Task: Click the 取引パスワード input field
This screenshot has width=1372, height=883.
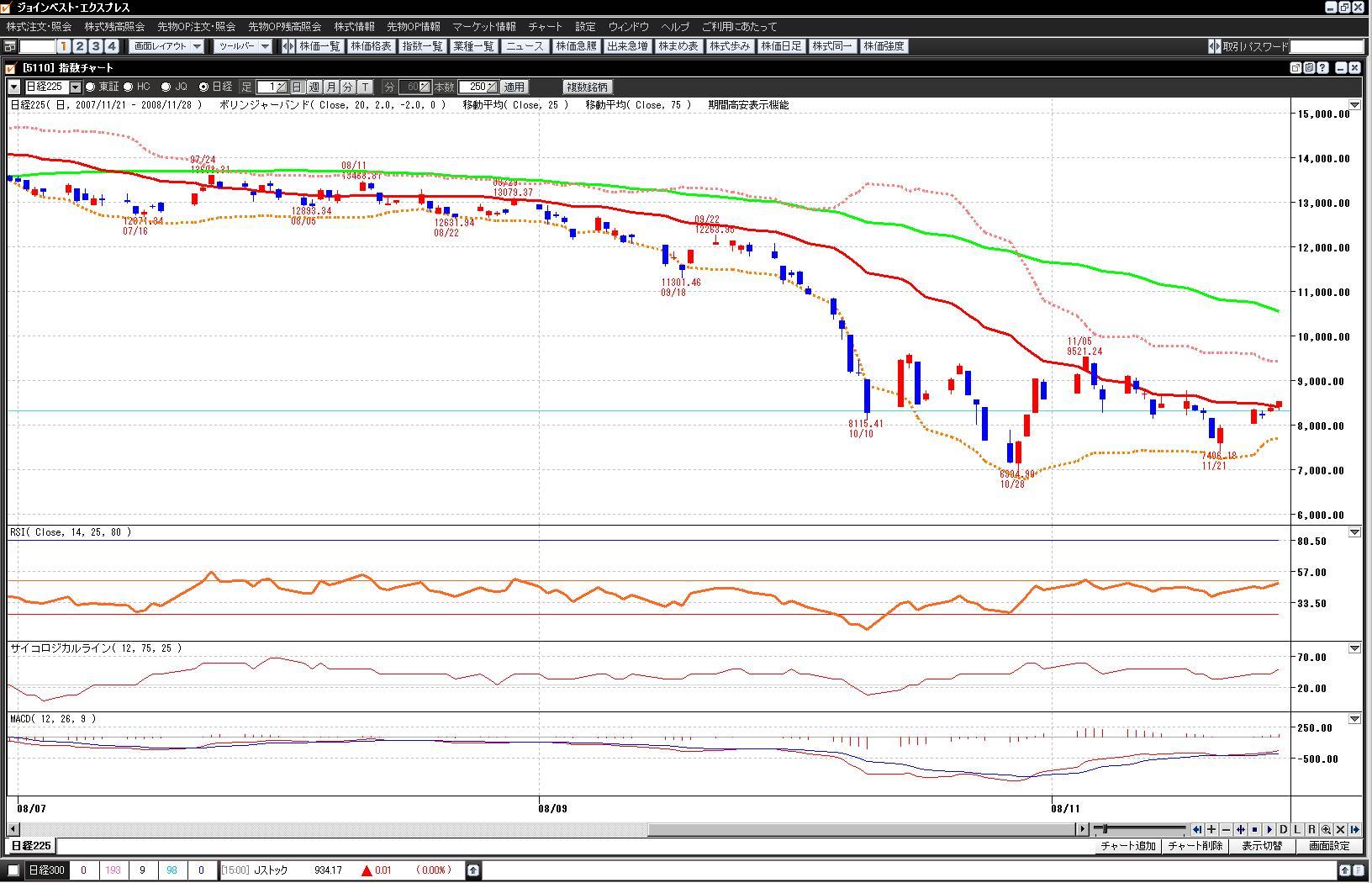Action: pyautogui.click(x=1327, y=46)
